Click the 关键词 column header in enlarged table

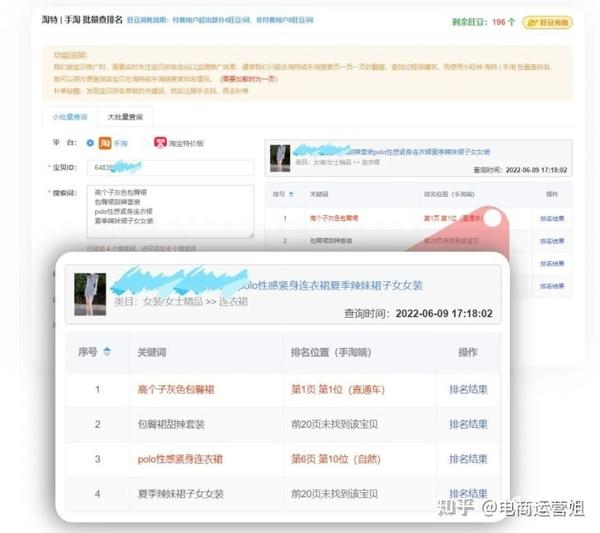click(152, 352)
